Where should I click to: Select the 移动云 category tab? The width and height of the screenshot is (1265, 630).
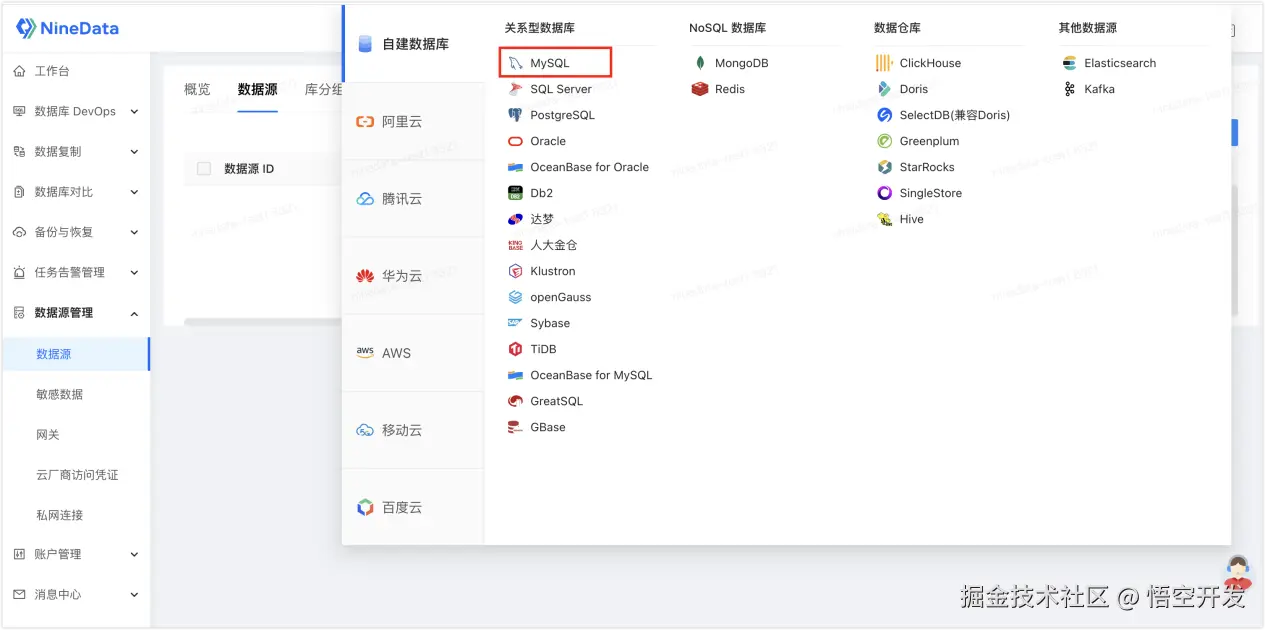413,430
